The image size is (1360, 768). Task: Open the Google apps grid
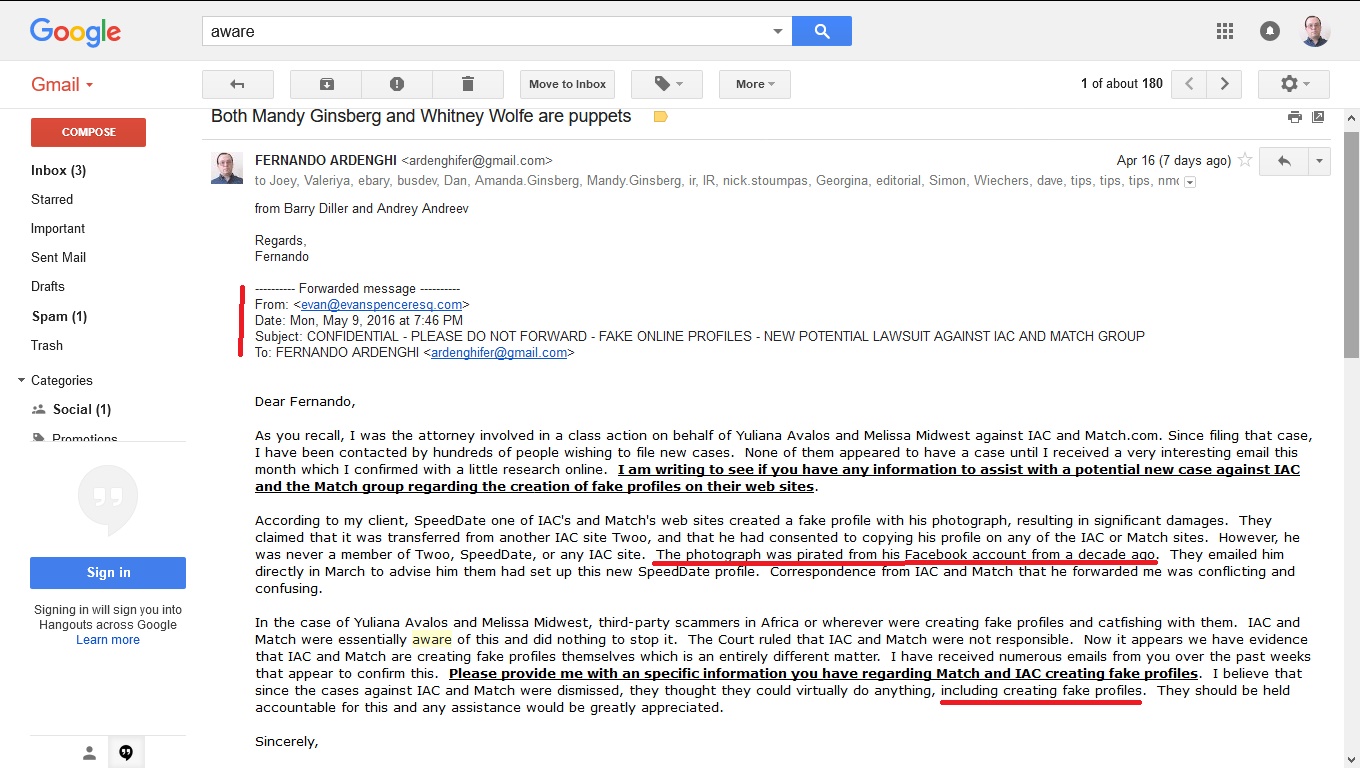(1225, 31)
